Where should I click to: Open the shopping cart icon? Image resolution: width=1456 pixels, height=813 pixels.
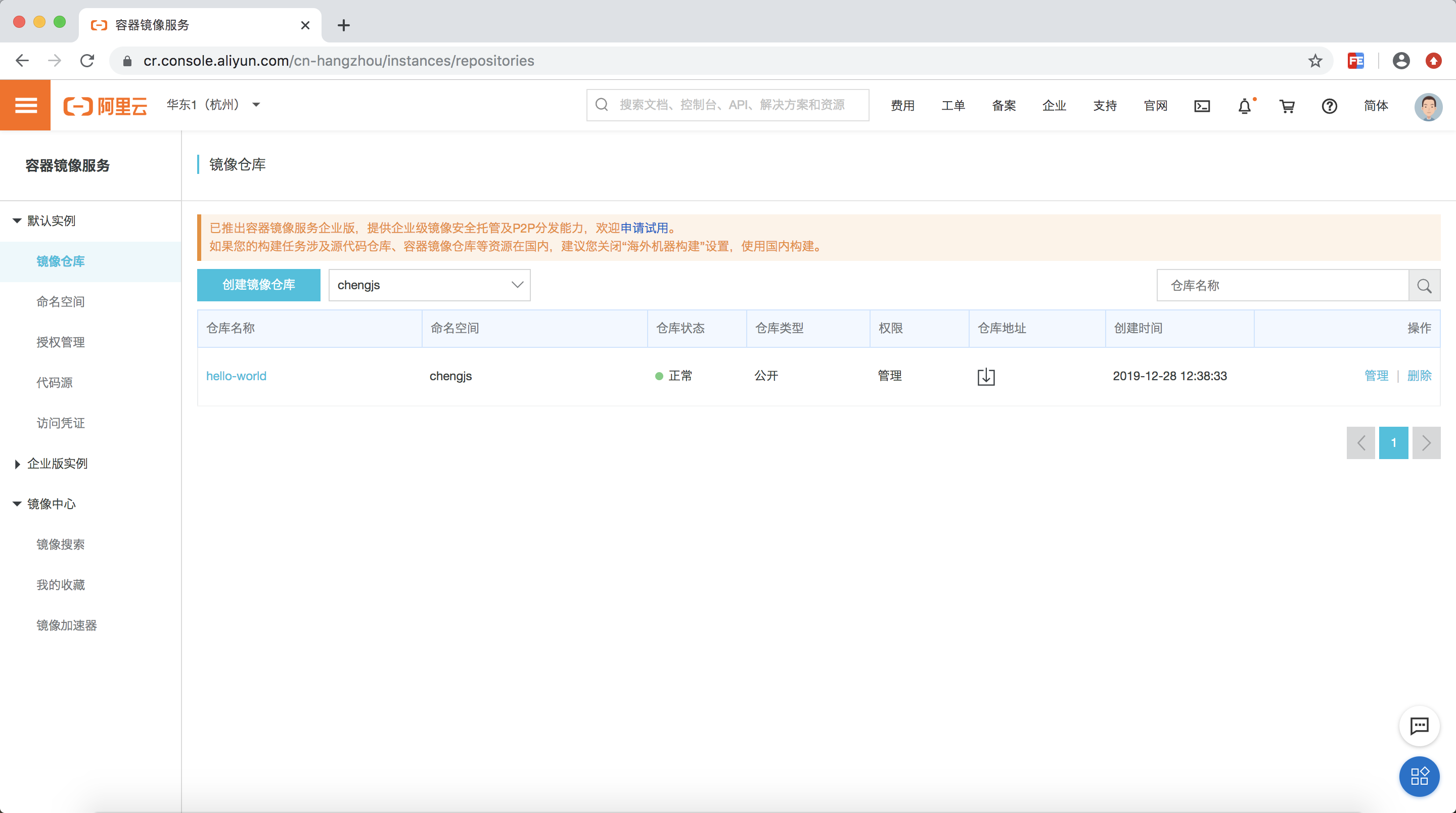pyautogui.click(x=1287, y=106)
